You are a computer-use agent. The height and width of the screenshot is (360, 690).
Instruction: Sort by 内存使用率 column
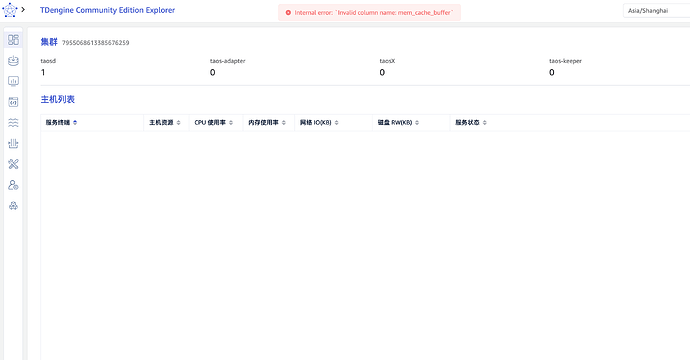pyautogui.click(x=284, y=123)
